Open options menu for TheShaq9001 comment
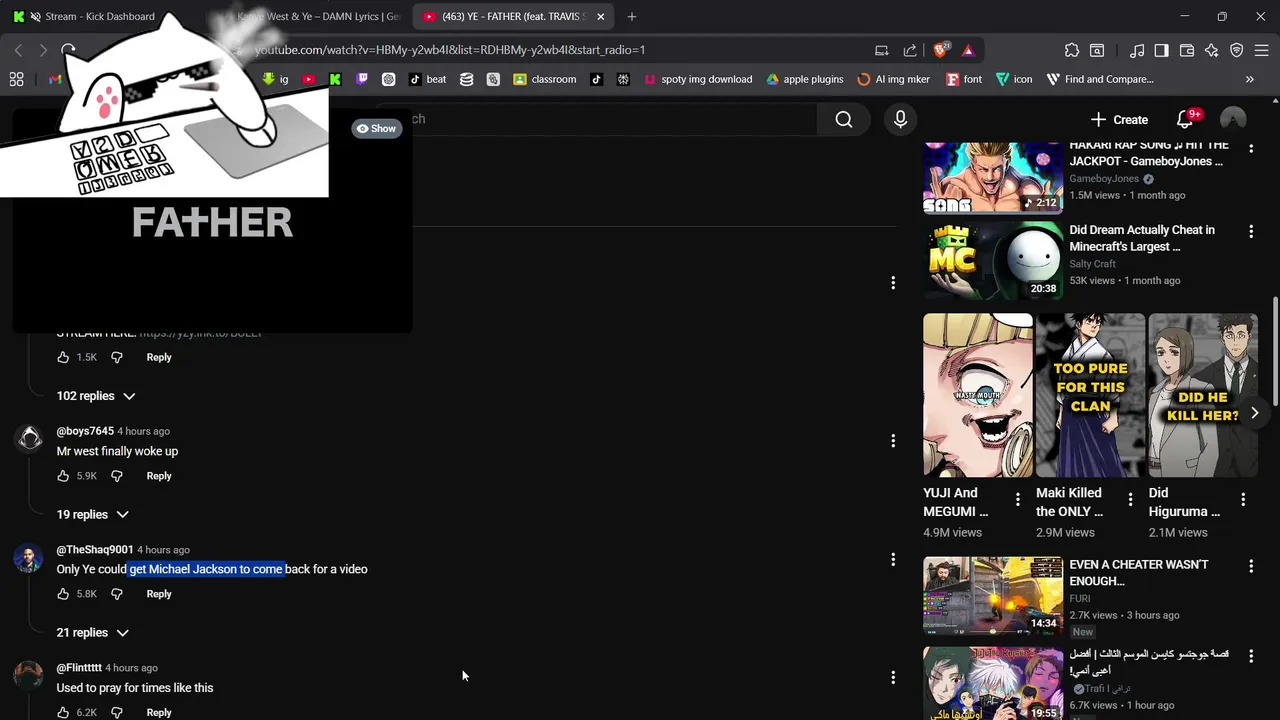This screenshot has width=1280, height=720. 893,559
